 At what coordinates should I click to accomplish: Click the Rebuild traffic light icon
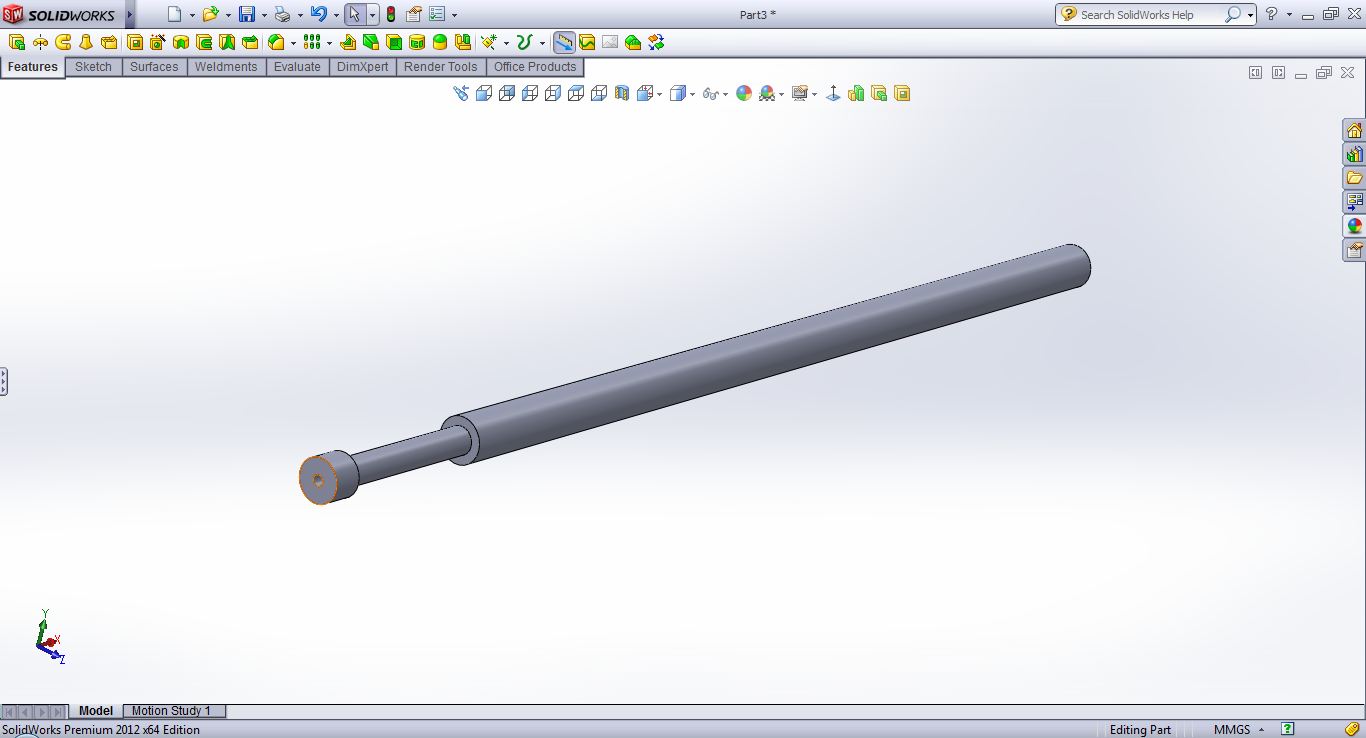[390, 14]
